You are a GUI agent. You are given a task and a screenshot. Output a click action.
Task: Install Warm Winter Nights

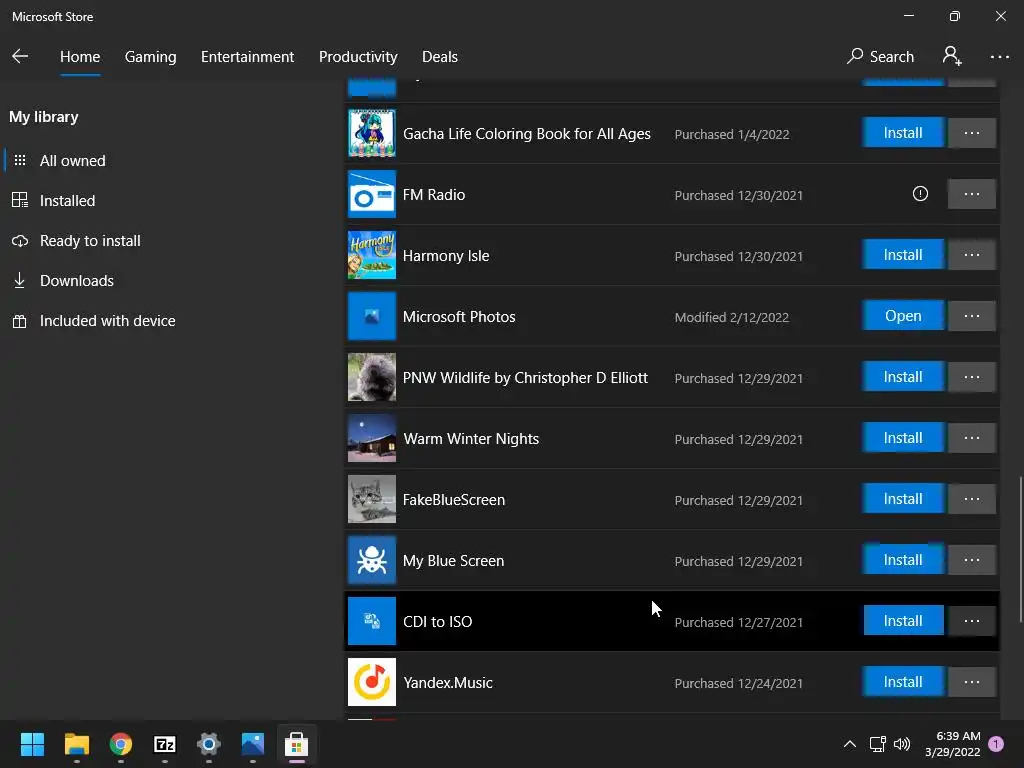coord(903,438)
